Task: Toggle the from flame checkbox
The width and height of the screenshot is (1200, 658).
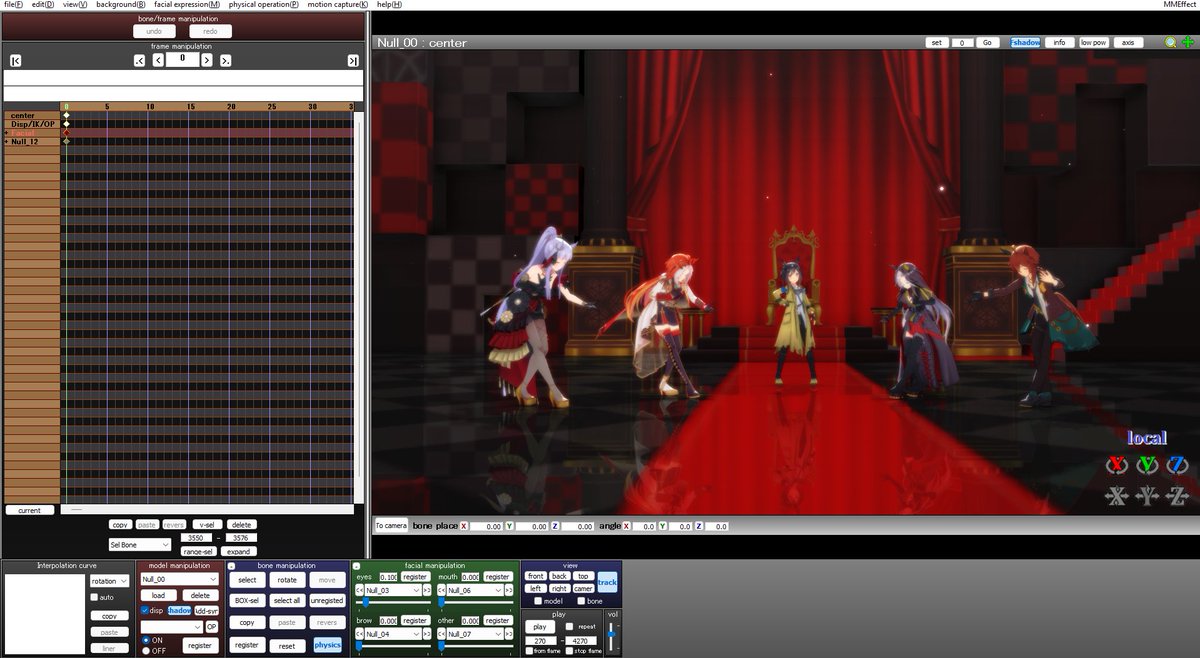Action: [x=529, y=651]
